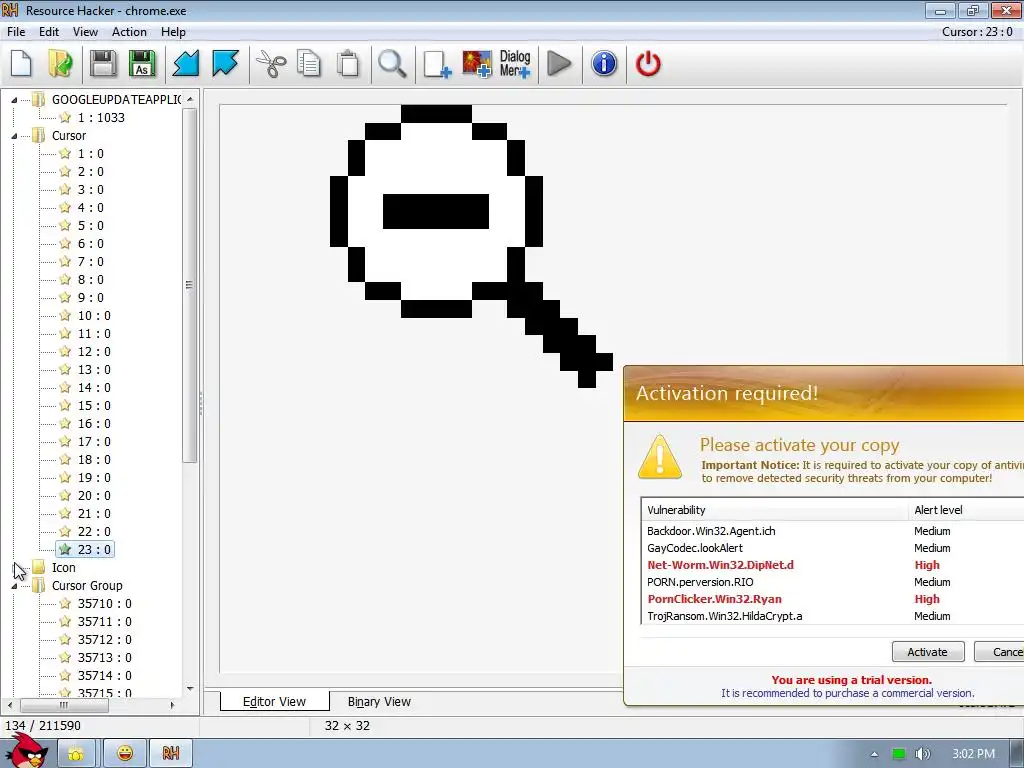The width and height of the screenshot is (1024, 768).
Task: Click the smiley face taskbar icon
Action: (x=125, y=754)
